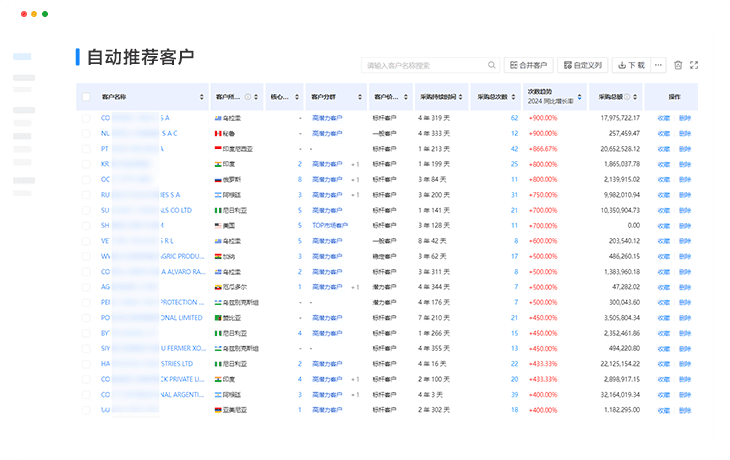This screenshot has height=460, width=730.
Task: Select checkbox of the 加纳 row
Action: pyautogui.click(x=86, y=257)
